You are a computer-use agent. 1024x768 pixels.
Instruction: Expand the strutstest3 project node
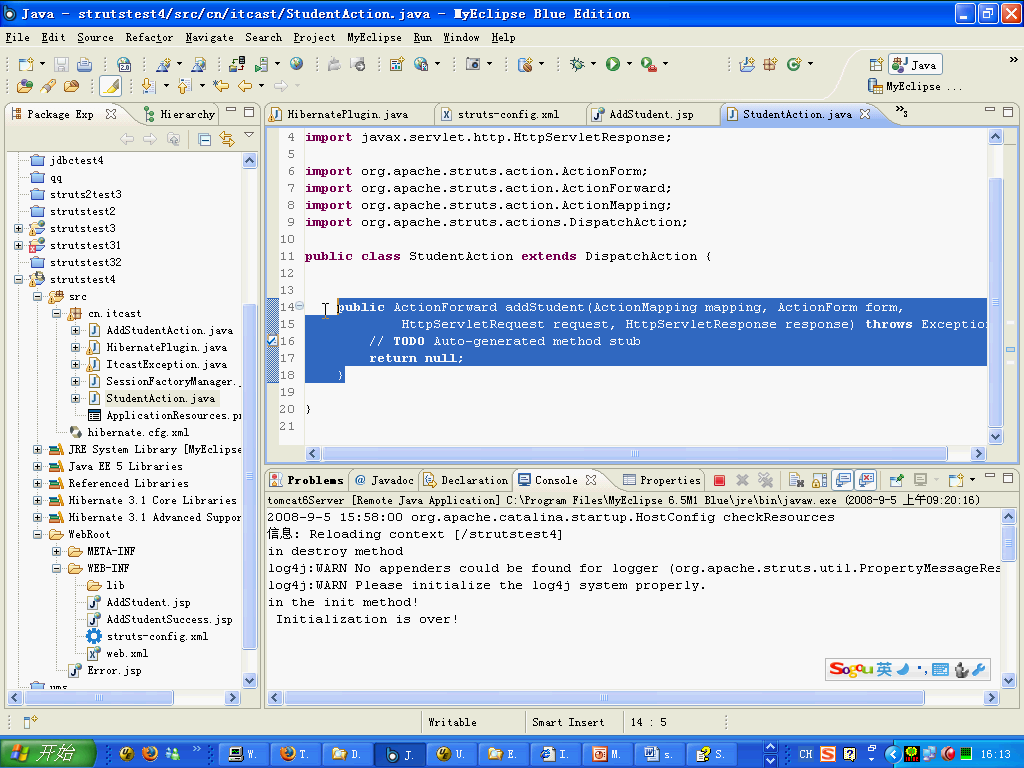pyautogui.click(x=19, y=229)
